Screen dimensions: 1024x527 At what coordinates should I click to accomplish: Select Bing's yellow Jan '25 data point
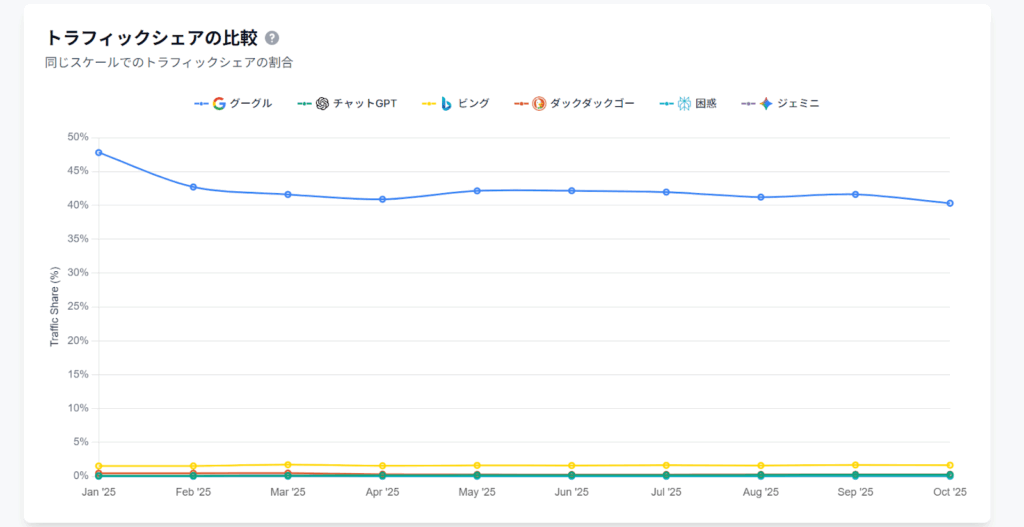[x=99, y=466]
